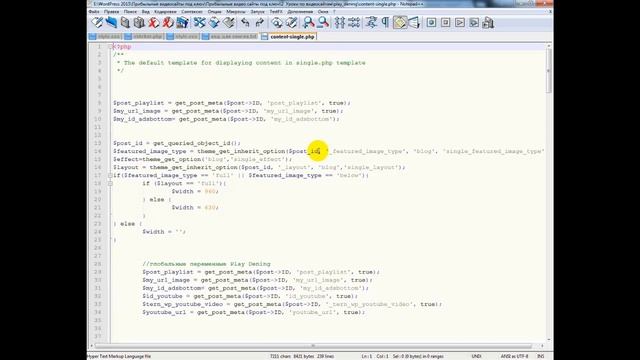Viewport: 640px width, 360px height.
Task: Zoom in with the magnifier plus icon
Action: (309, 23)
